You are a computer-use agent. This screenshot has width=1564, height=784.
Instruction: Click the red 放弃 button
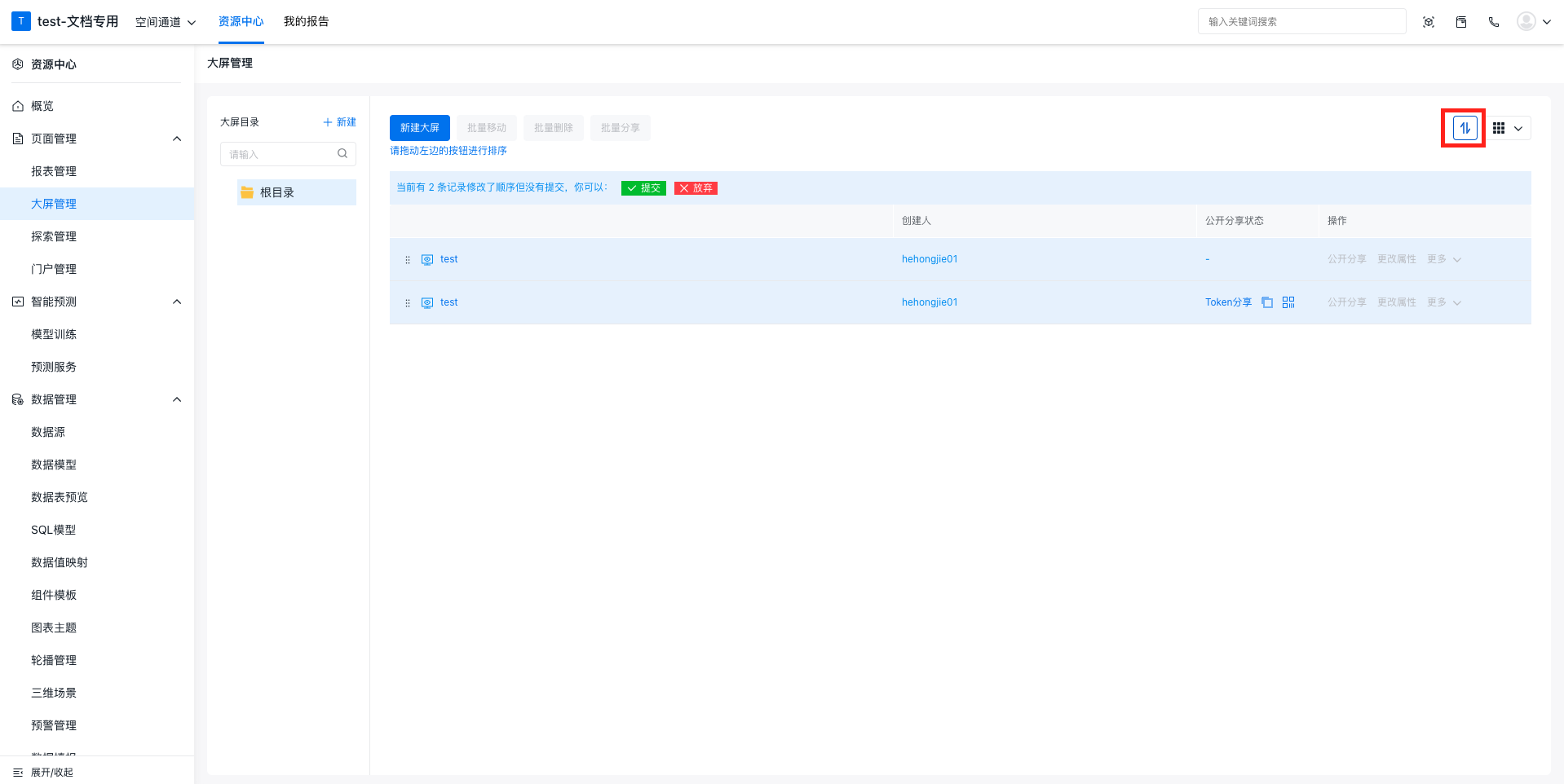pos(696,188)
